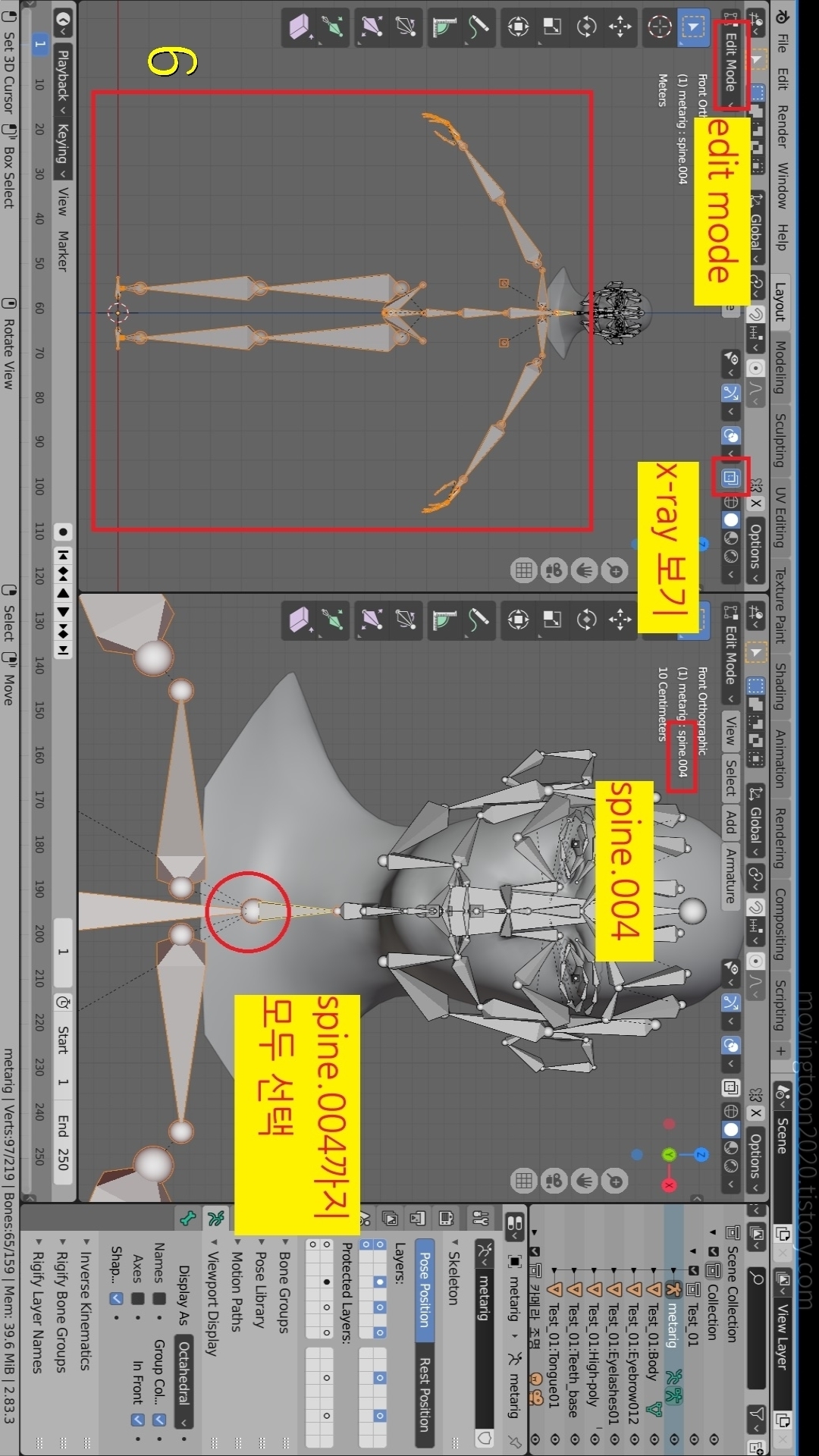
Task: Open the Render menu
Action: (782, 126)
